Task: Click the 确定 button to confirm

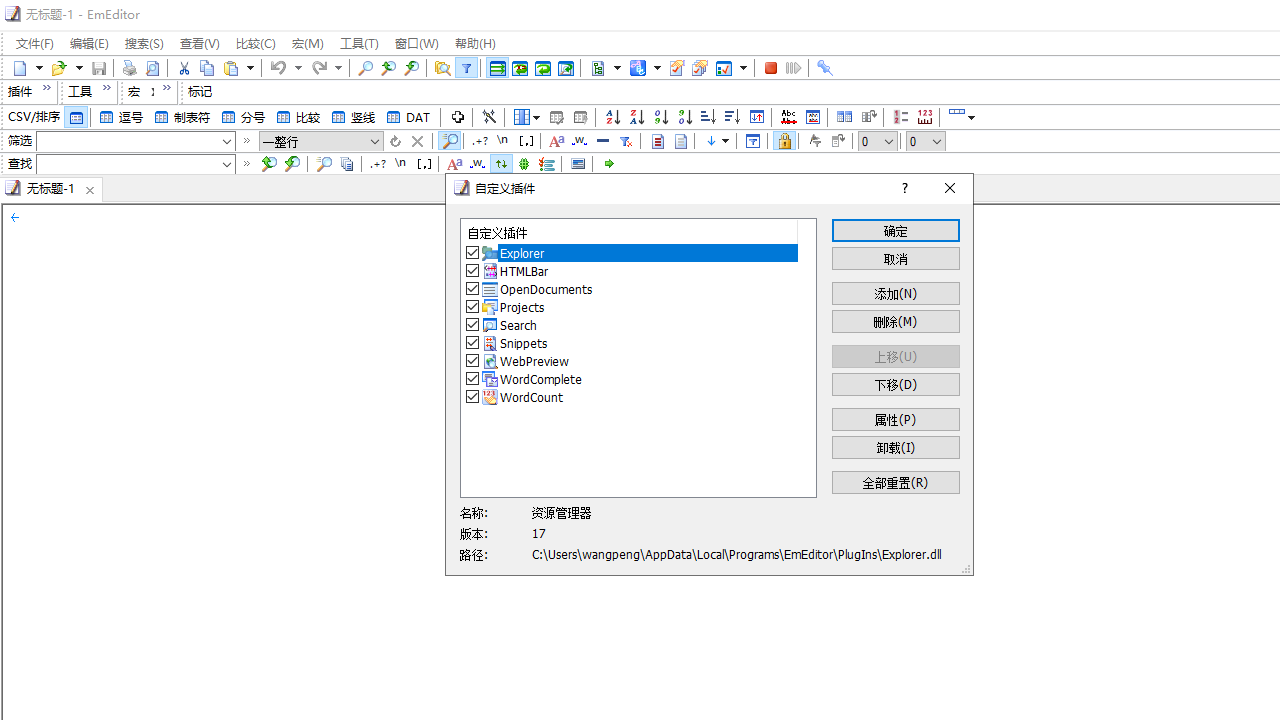Action: 895,230
